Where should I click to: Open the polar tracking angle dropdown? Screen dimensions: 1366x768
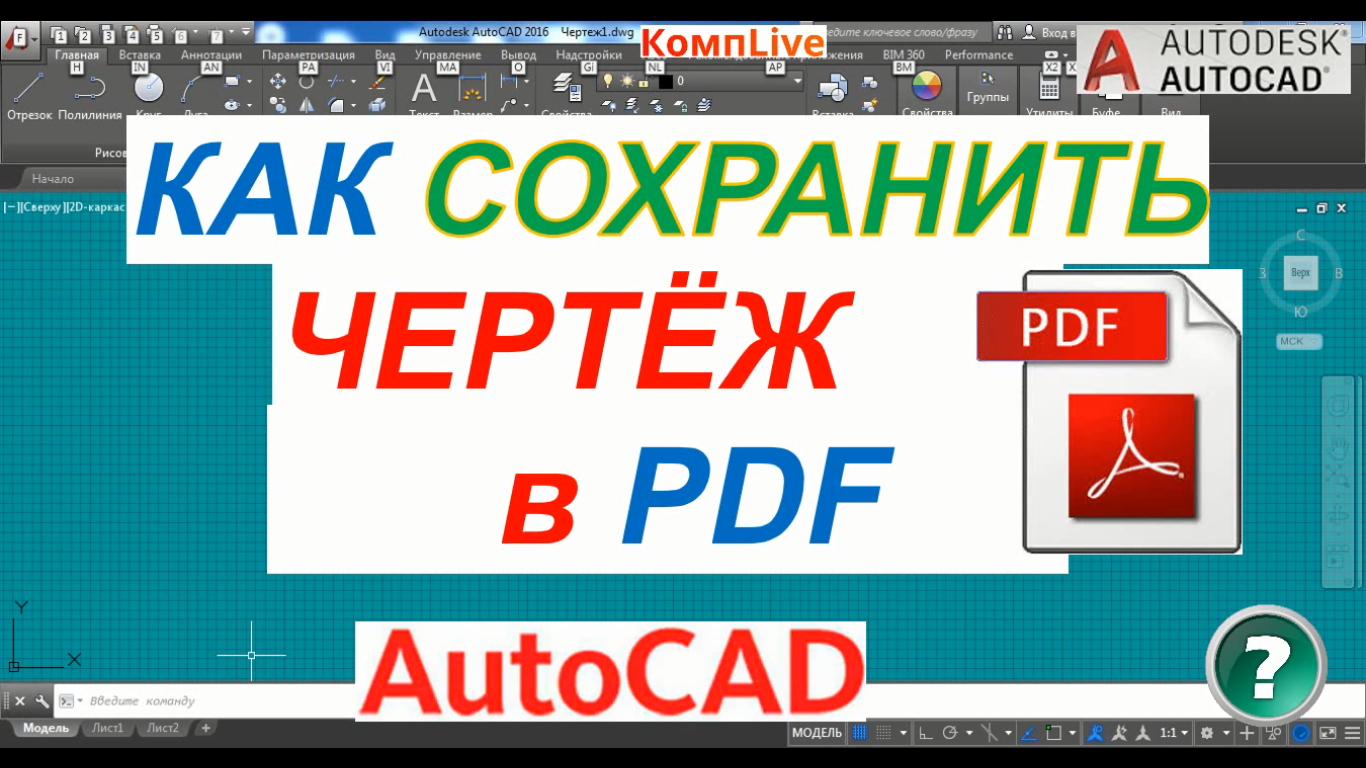tap(968, 733)
